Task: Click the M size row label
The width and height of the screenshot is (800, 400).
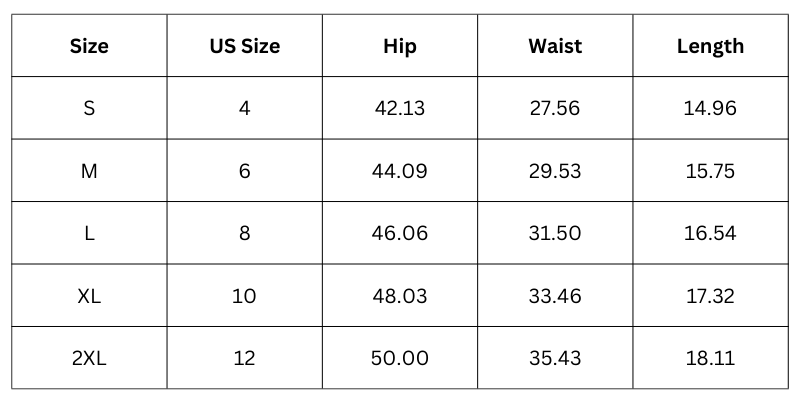Action: pyautogui.click(x=89, y=171)
